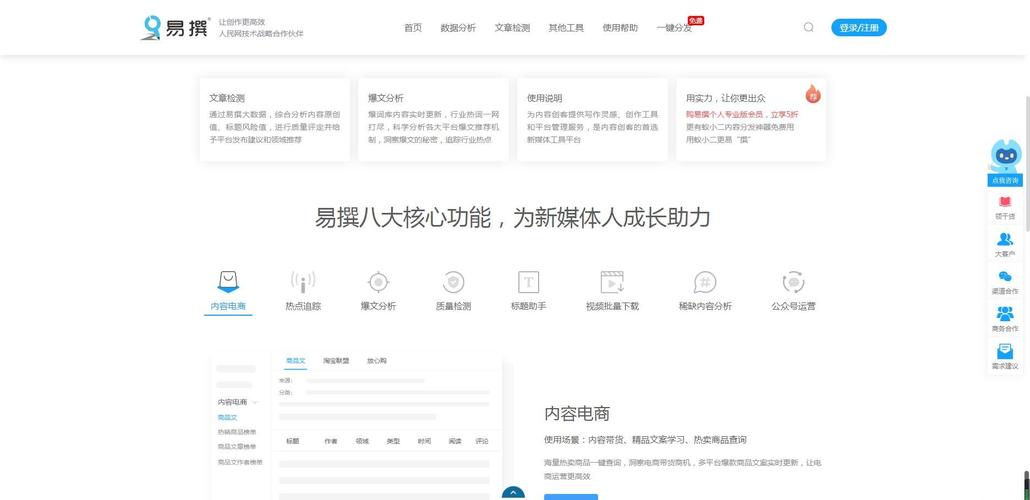Select the 公众号运营 icon
The height and width of the screenshot is (500, 1030).
point(793,282)
